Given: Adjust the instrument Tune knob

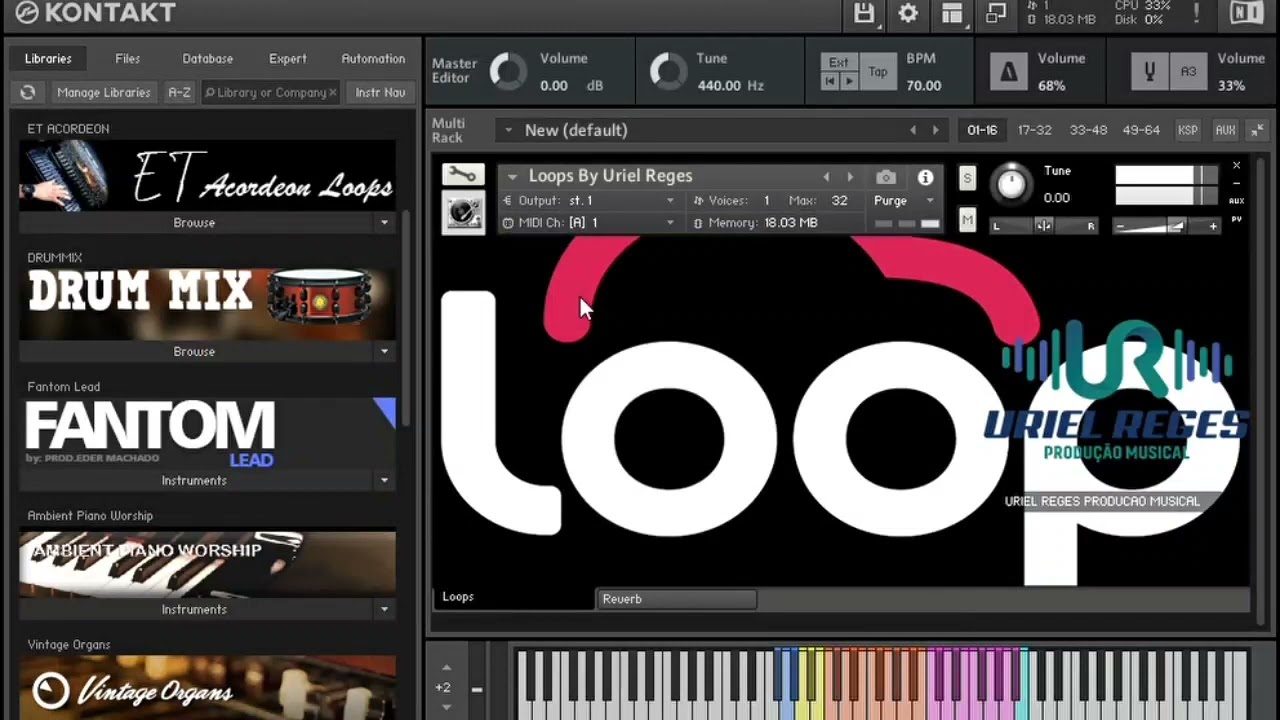Looking at the screenshot, I should pos(1011,183).
